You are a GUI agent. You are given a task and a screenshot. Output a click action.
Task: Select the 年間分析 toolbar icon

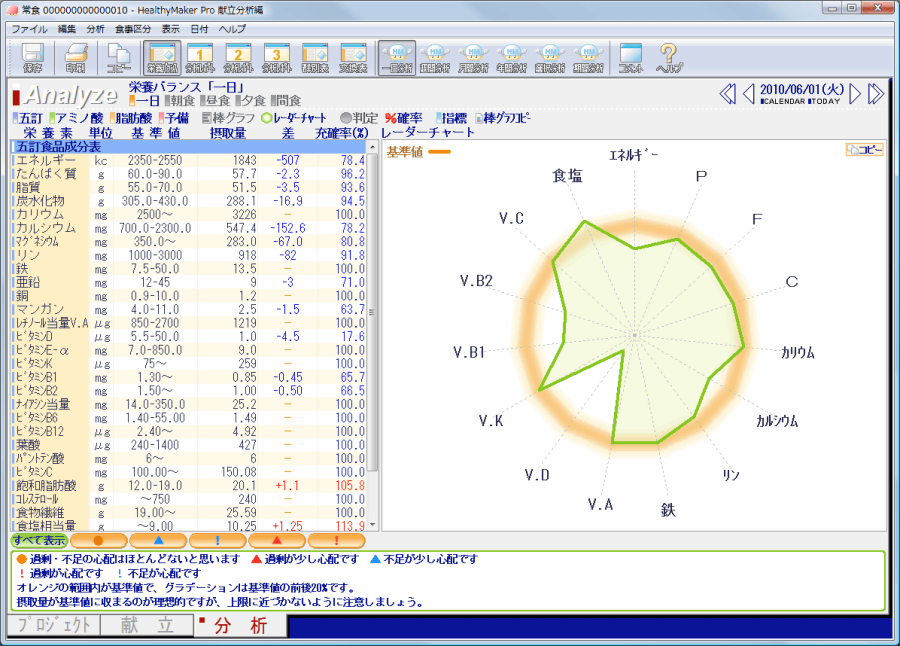(x=512, y=58)
